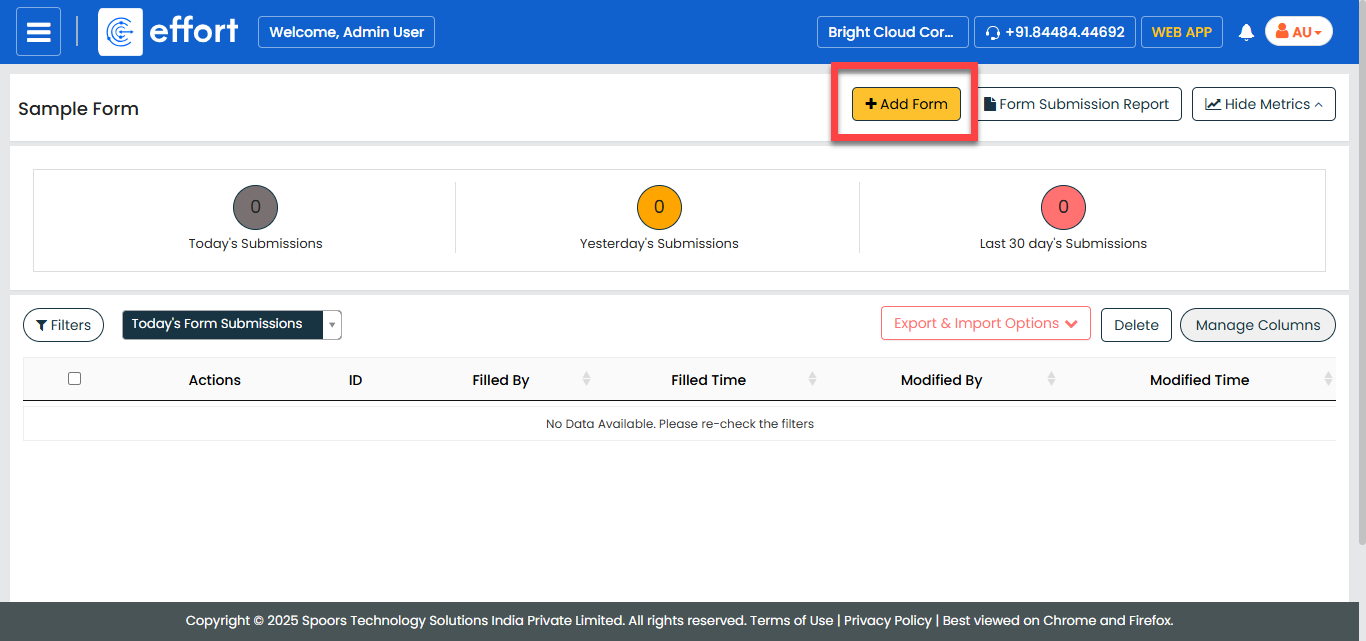Open the Terms of Use link

tap(791, 621)
